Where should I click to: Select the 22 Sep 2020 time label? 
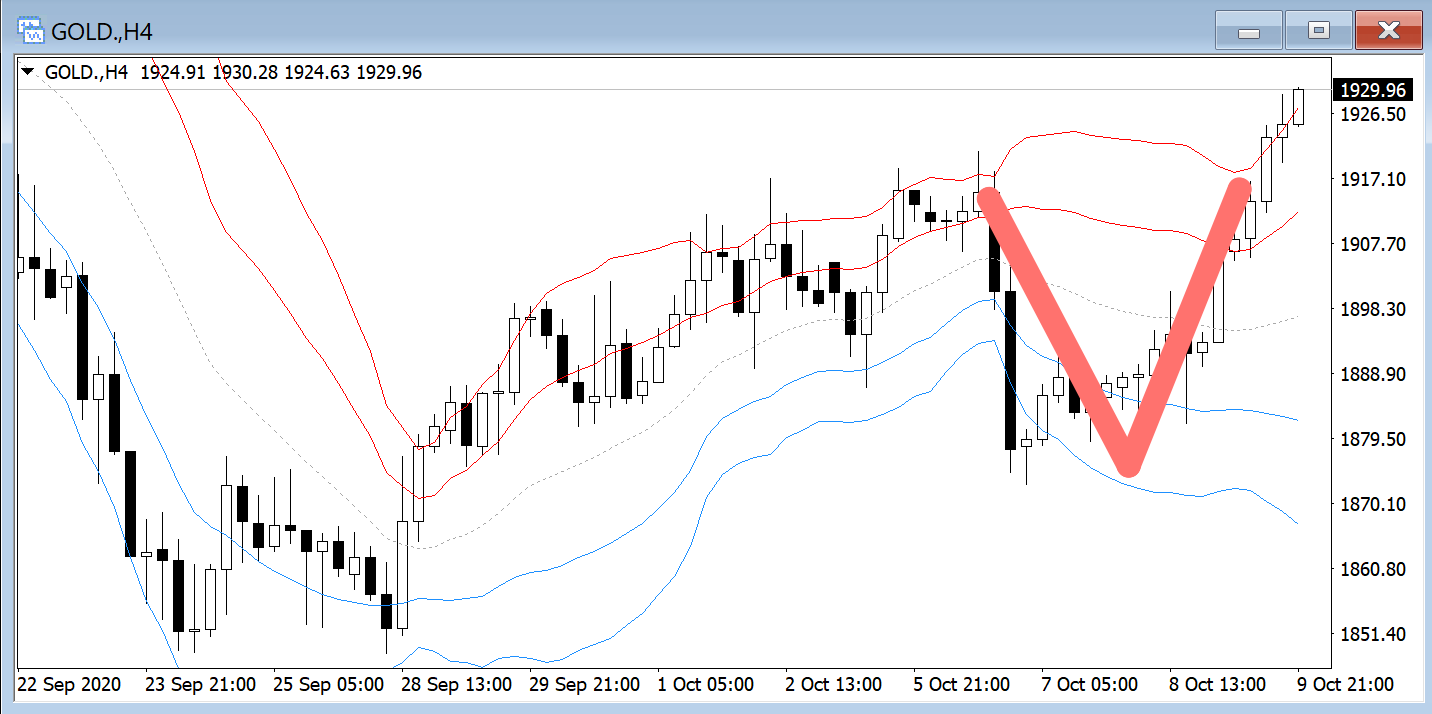pos(69,685)
